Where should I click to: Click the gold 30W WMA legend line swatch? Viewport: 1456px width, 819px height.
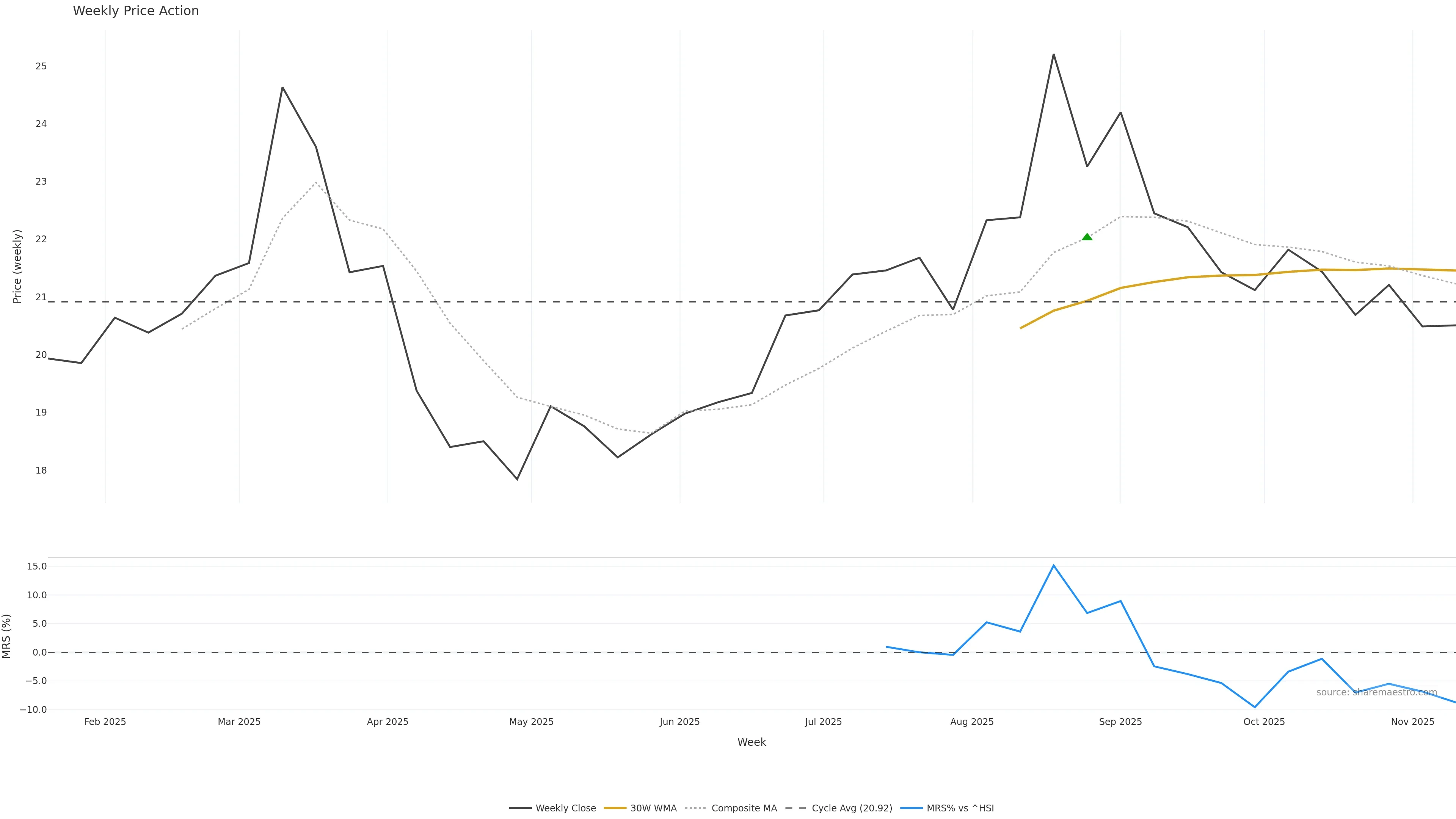click(615, 808)
